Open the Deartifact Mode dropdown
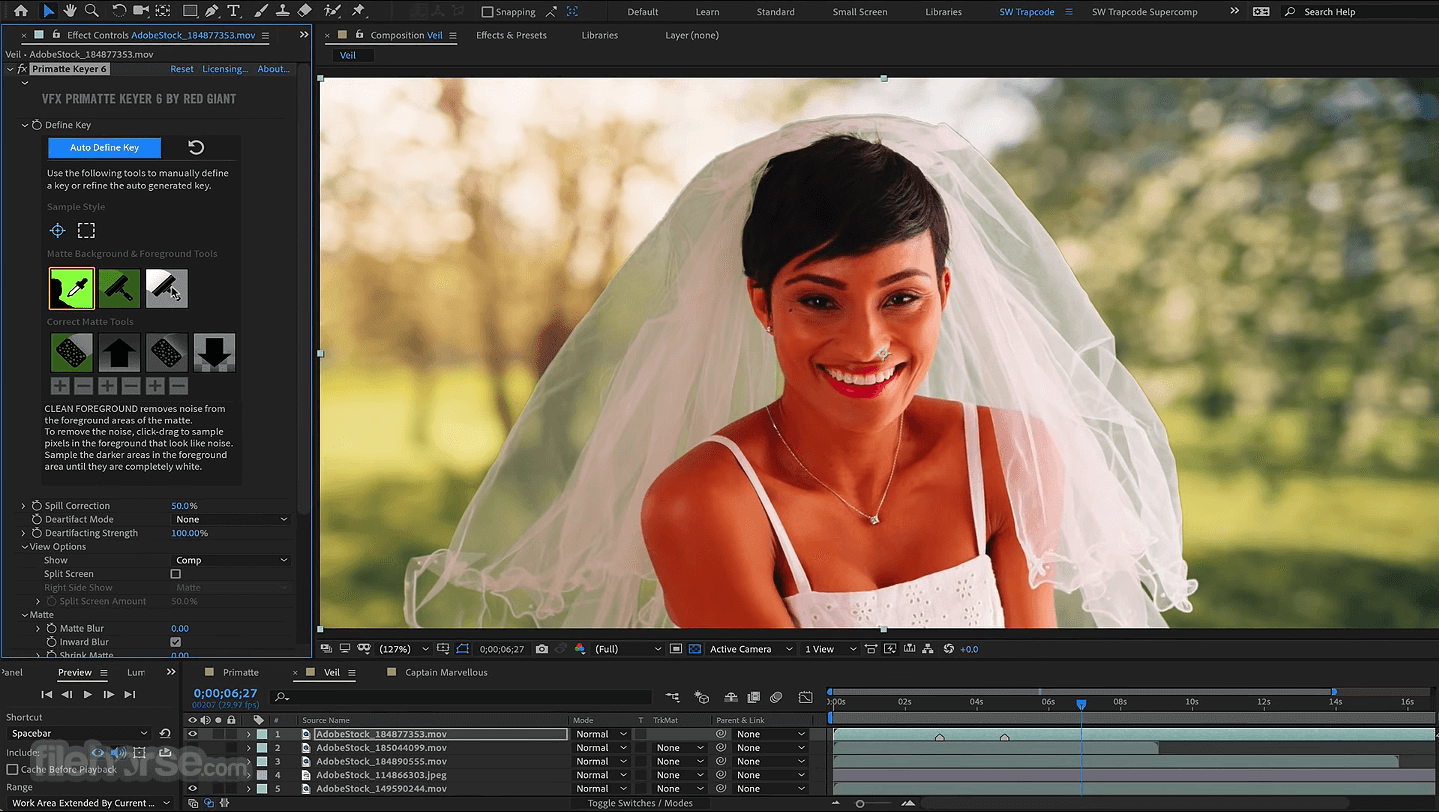This screenshot has width=1439, height=812. [231, 519]
